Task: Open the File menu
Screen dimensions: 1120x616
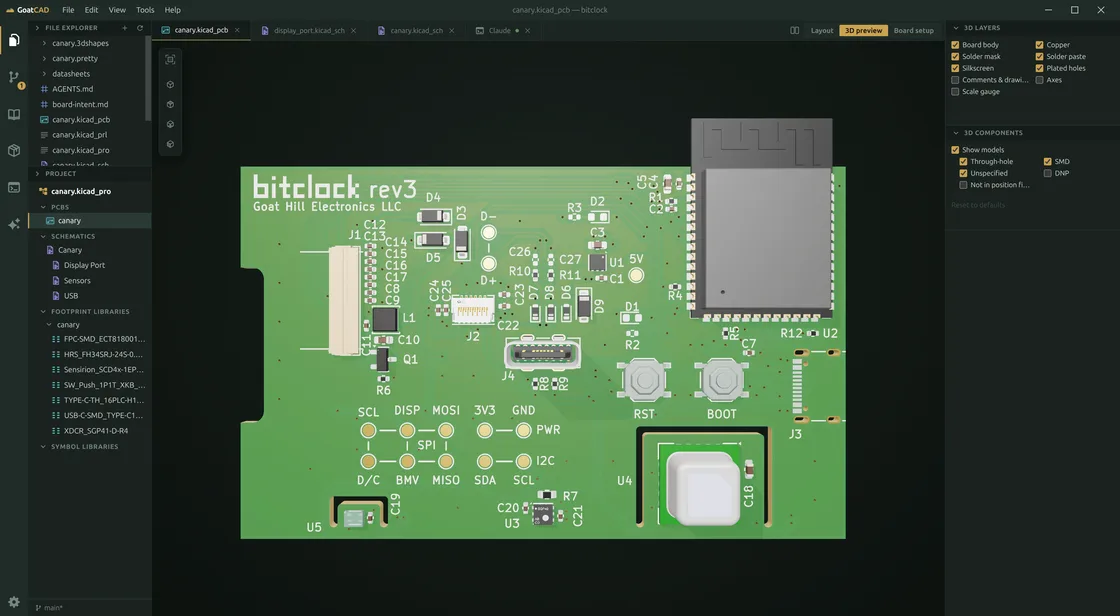Action: 68,10
